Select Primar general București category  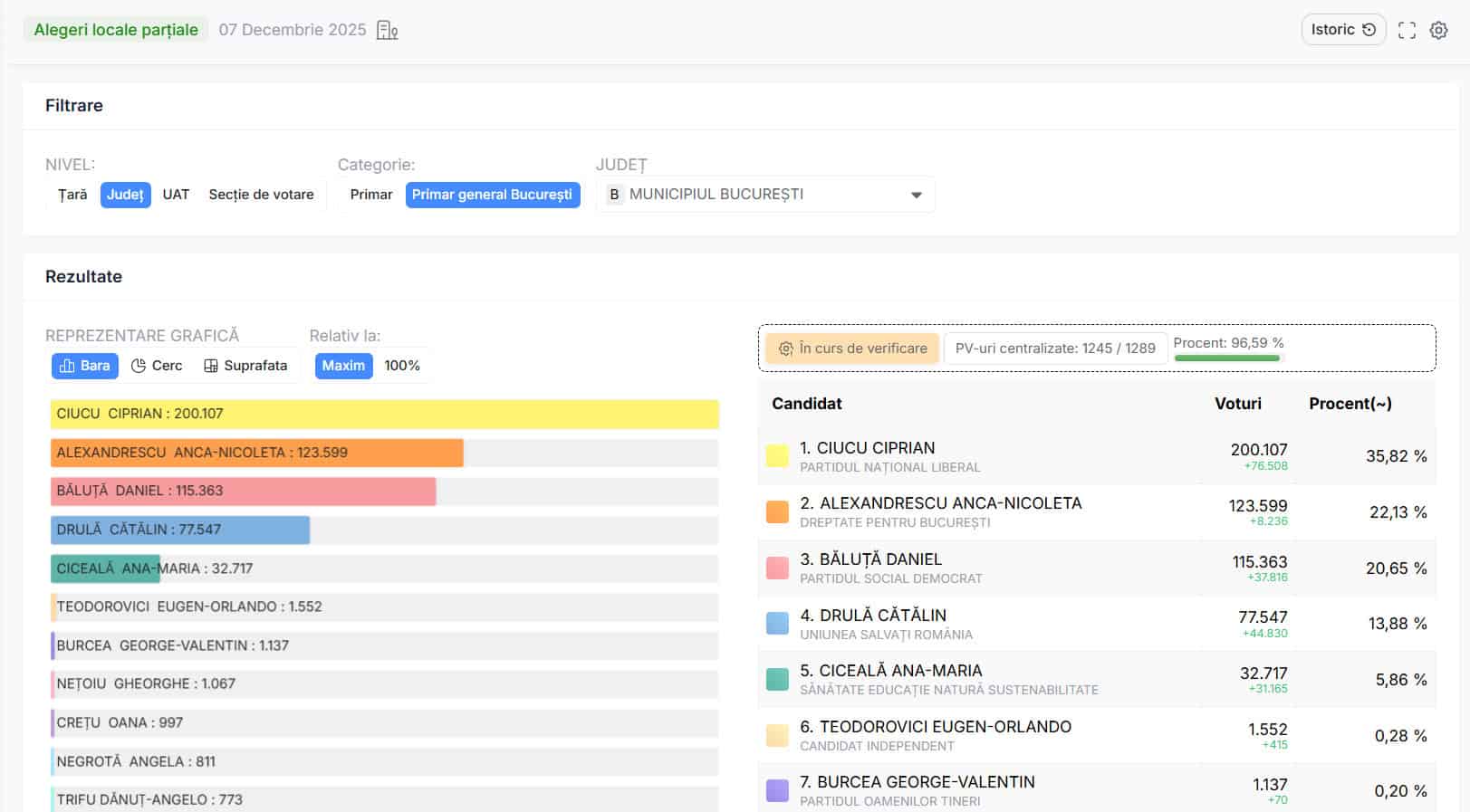point(492,195)
